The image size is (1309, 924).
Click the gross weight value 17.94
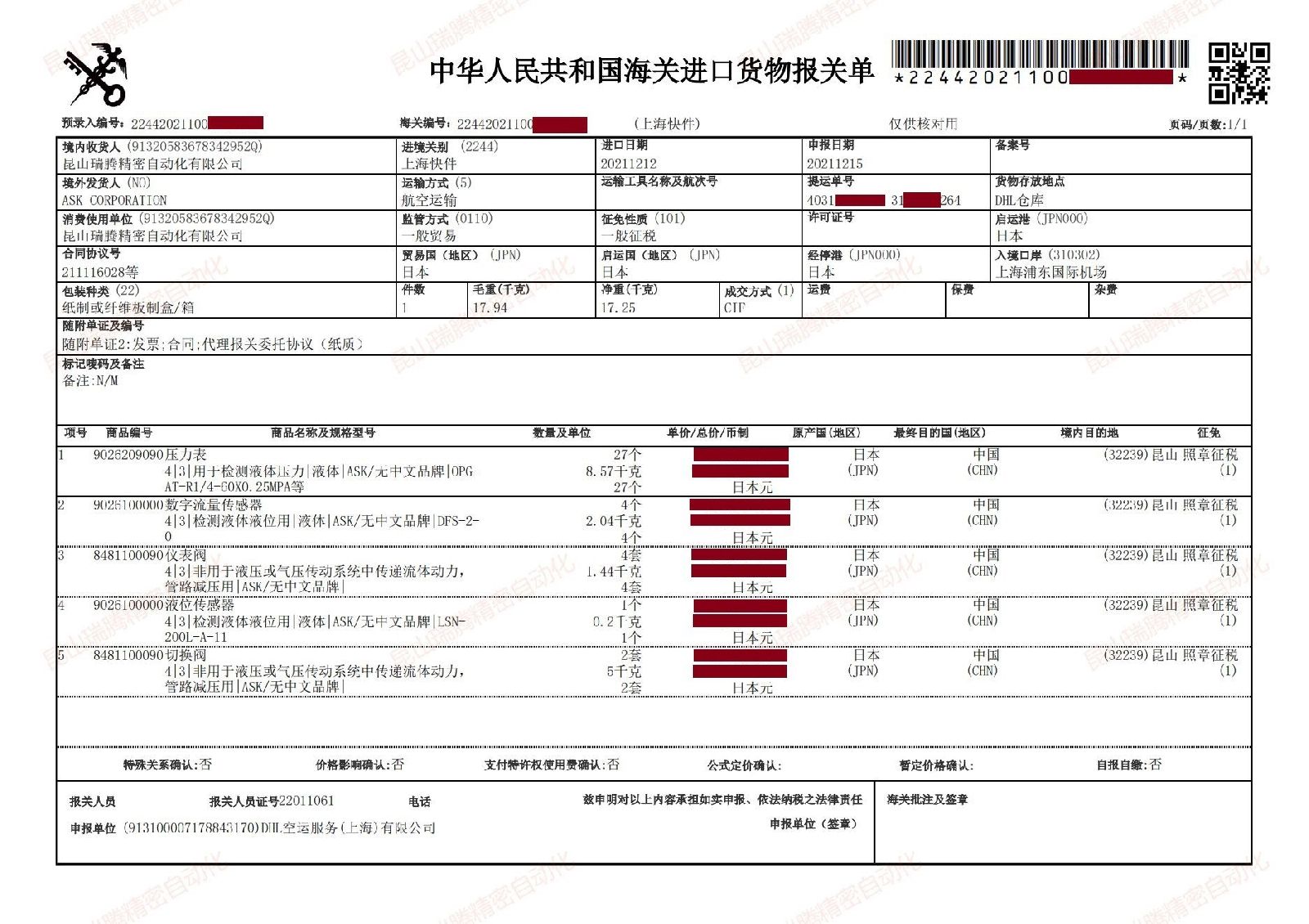pyautogui.click(x=489, y=308)
